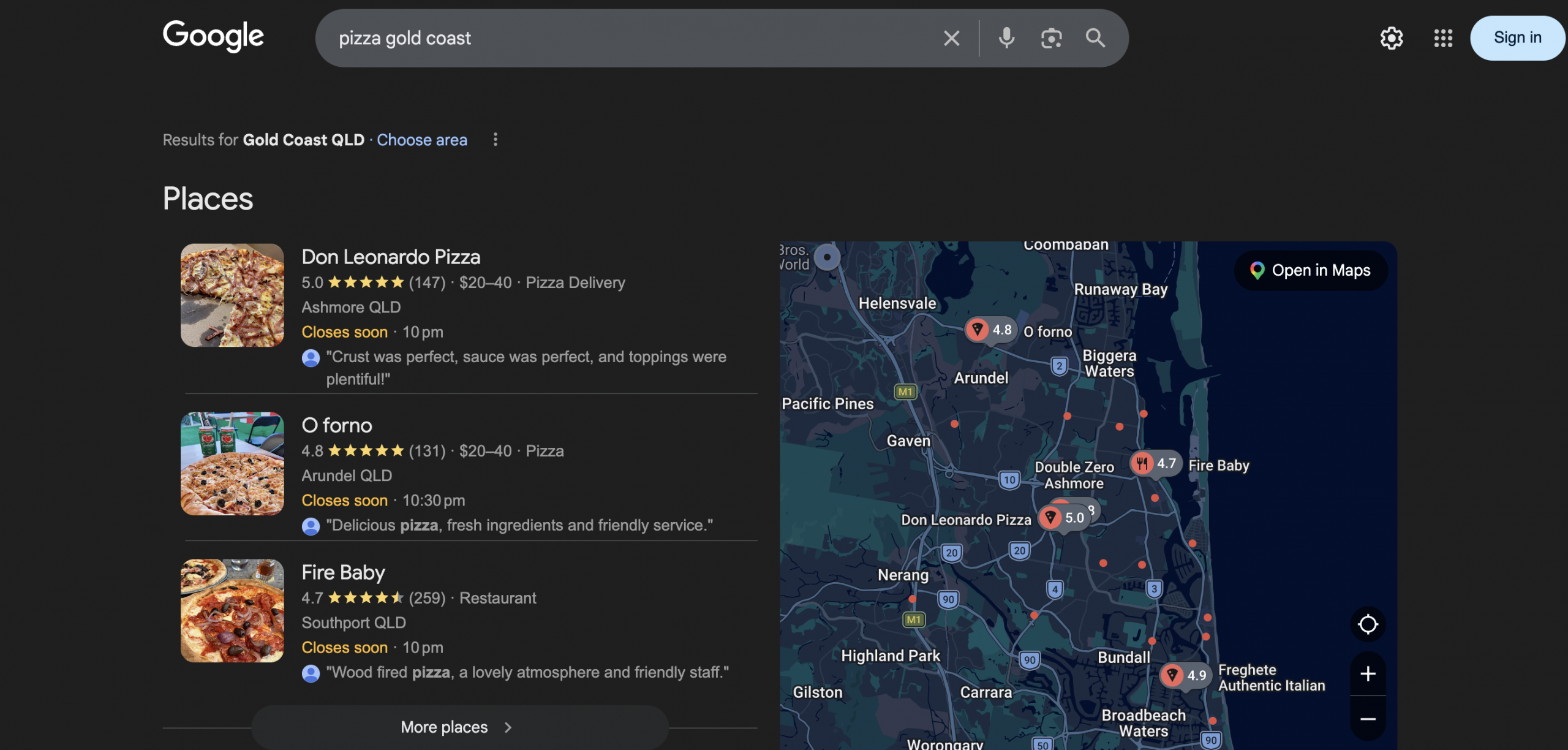Clear the search box text
The width and height of the screenshot is (1568, 750).
(951, 38)
